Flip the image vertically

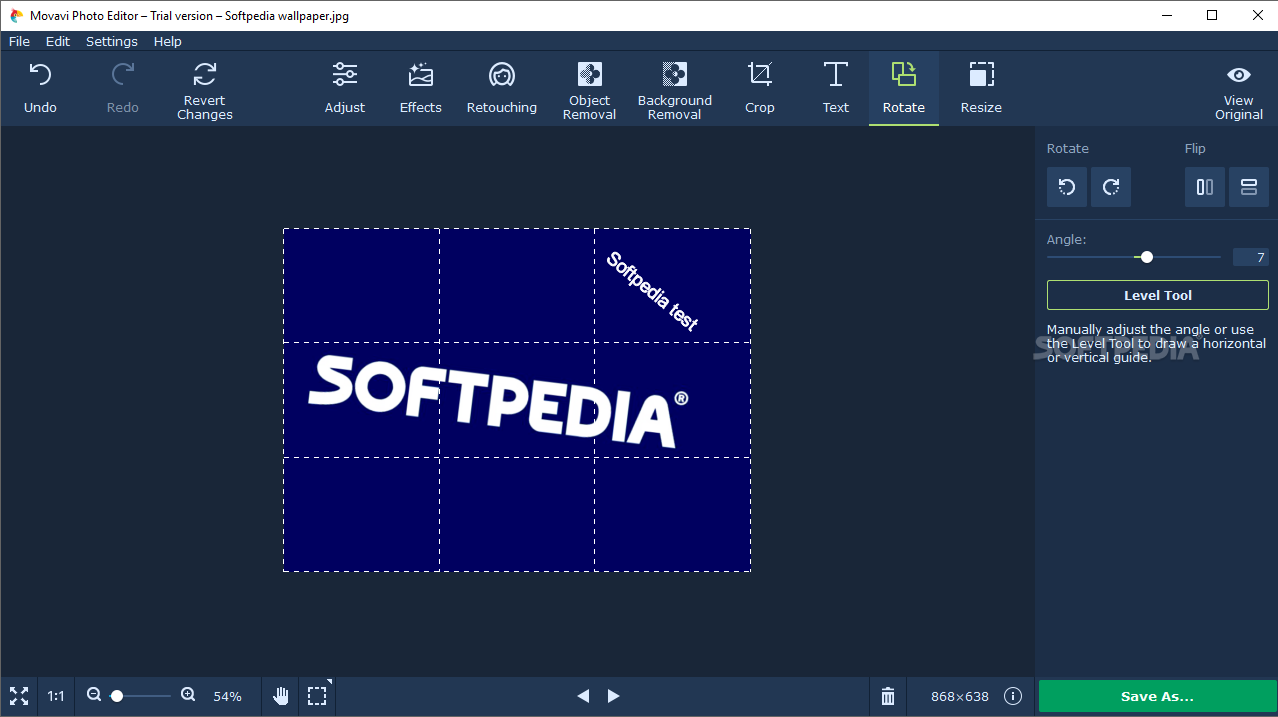1249,187
